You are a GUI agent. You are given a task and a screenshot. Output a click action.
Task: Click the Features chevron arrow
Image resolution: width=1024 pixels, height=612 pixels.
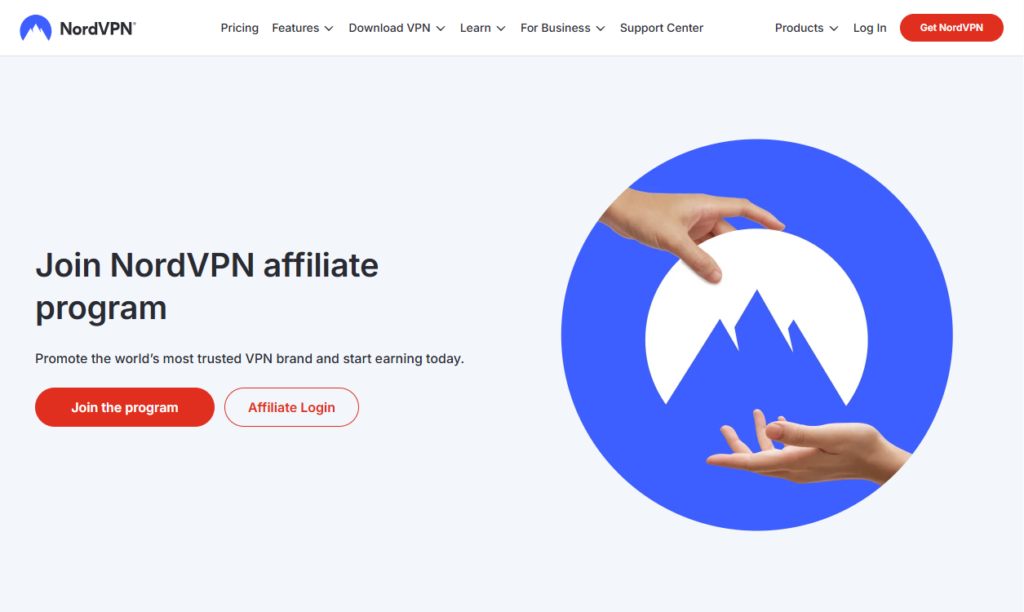pos(329,29)
